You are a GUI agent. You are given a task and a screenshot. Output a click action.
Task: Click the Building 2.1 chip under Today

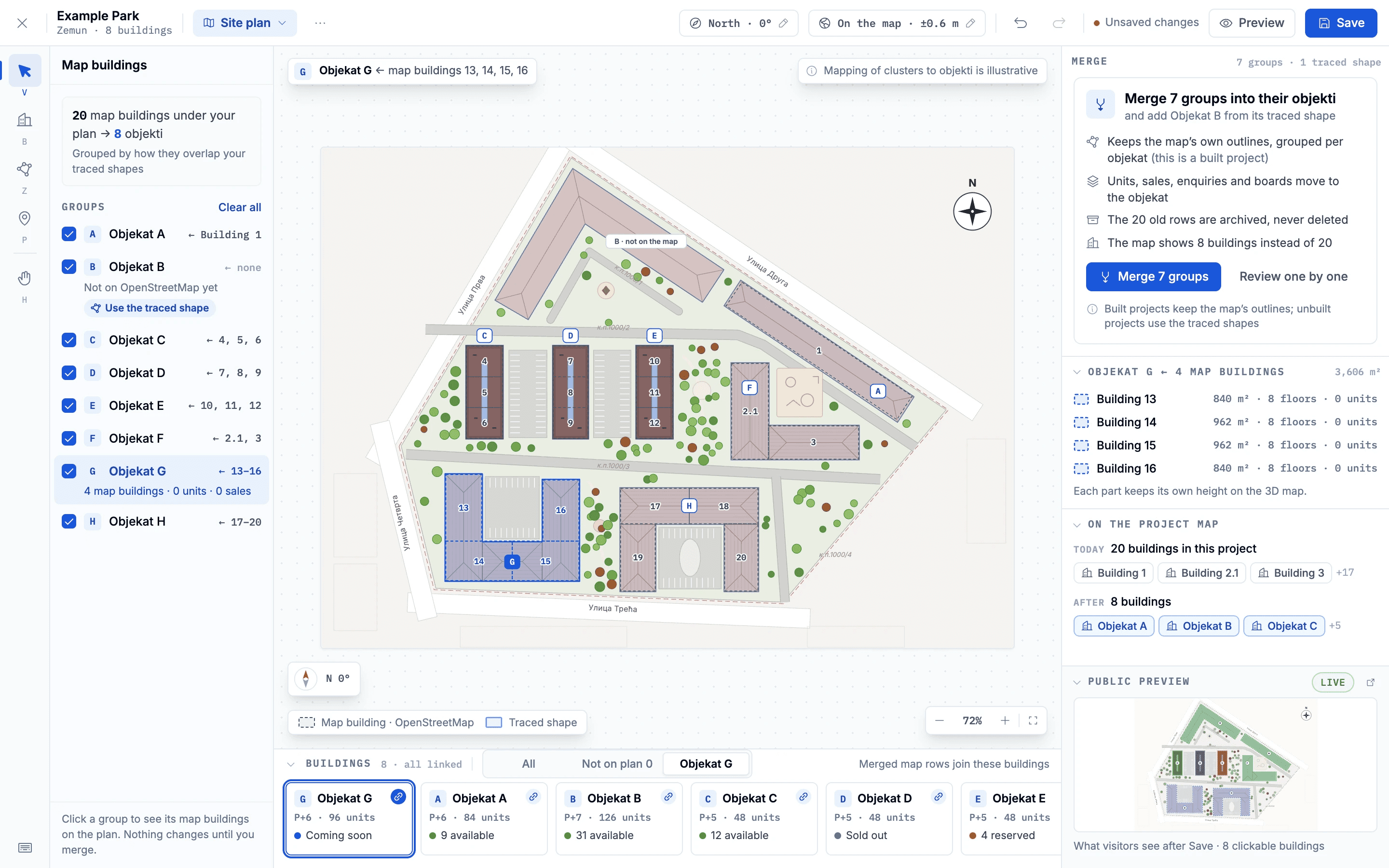(x=1201, y=573)
